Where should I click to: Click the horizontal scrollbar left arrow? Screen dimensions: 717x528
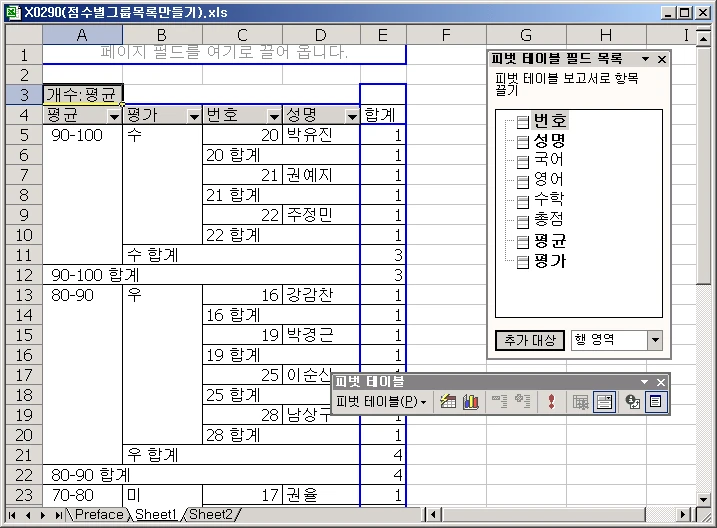tap(434, 515)
